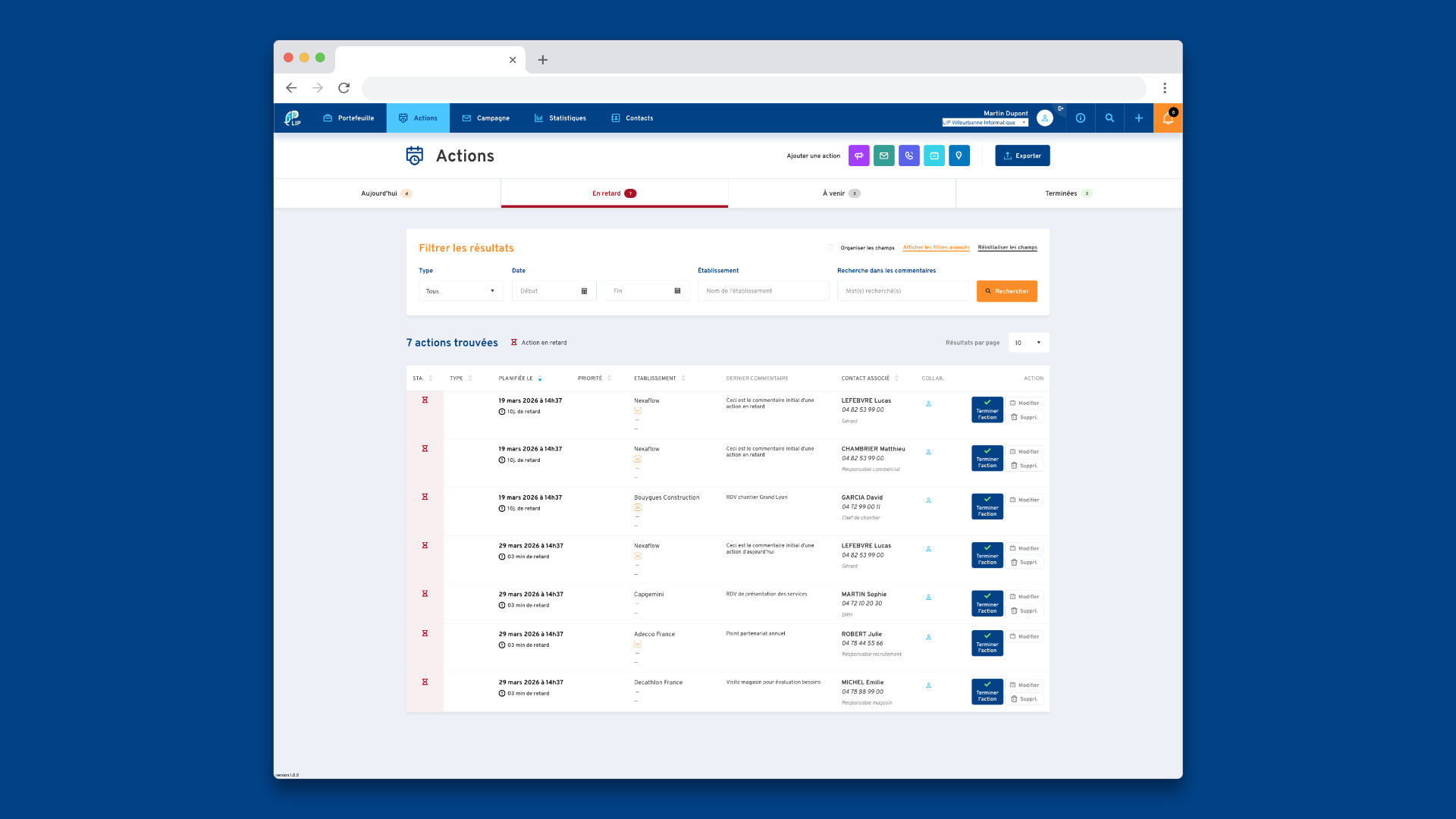Show Afficher les filtres avancés
The width and height of the screenshot is (1456, 819).
click(x=936, y=247)
